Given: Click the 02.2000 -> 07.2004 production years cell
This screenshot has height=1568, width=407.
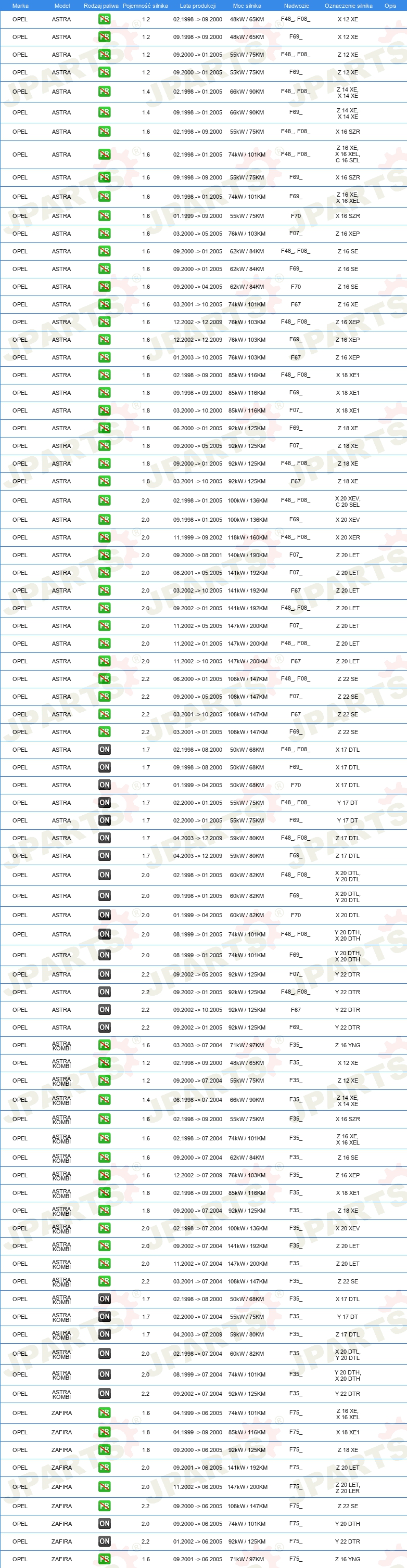Looking at the screenshot, I should pos(197,1317).
